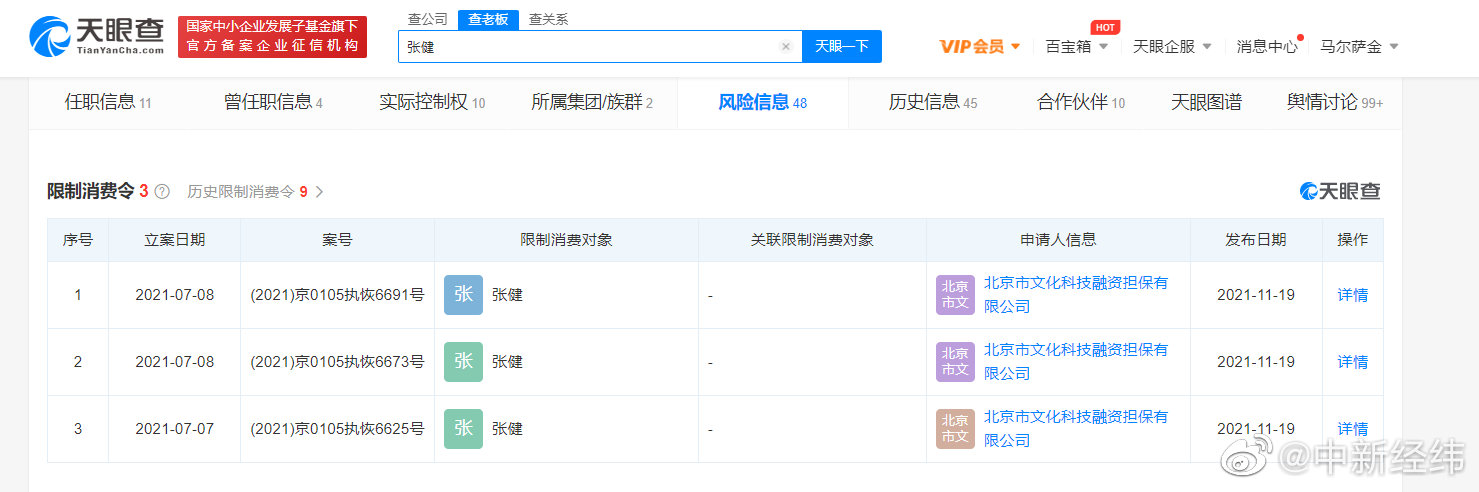Screen dimensions: 1479x492
Task: Open the 历史信息 tab
Action: click(x=933, y=102)
